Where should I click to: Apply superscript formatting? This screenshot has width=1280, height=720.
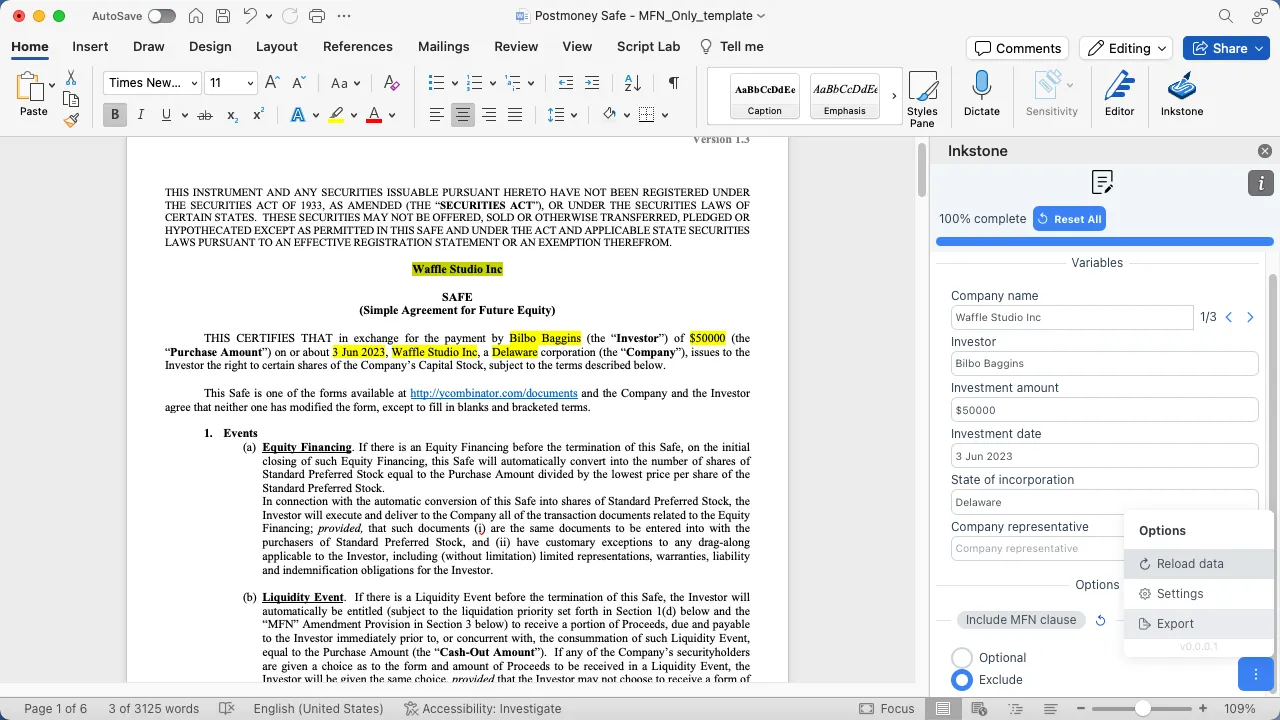(258, 115)
